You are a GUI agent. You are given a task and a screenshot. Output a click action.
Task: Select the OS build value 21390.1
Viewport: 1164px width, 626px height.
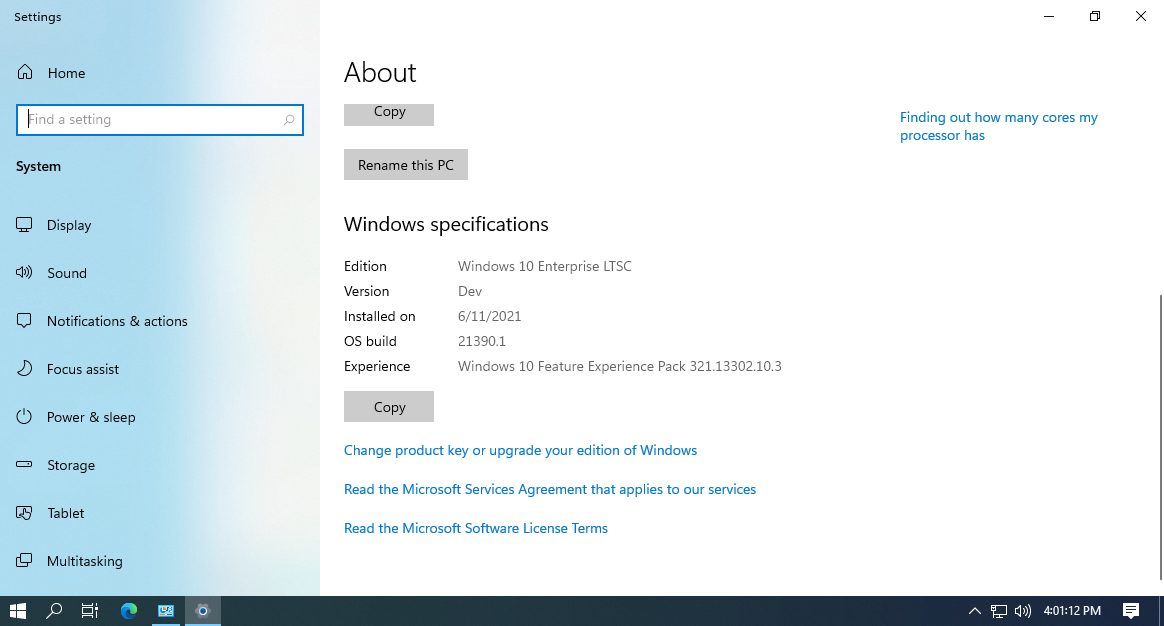tap(482, 341)
